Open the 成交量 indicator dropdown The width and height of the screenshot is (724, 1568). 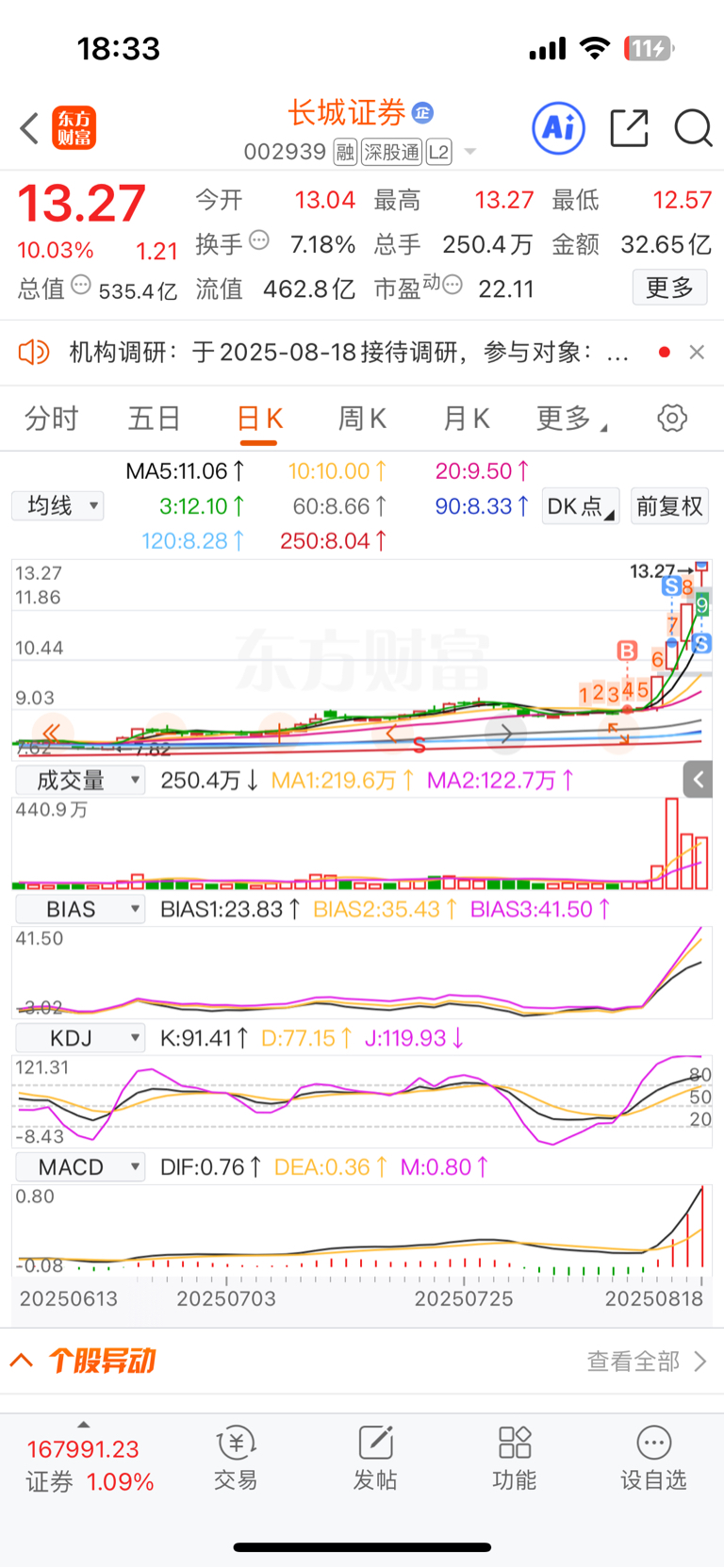click(x=80, y=781)
